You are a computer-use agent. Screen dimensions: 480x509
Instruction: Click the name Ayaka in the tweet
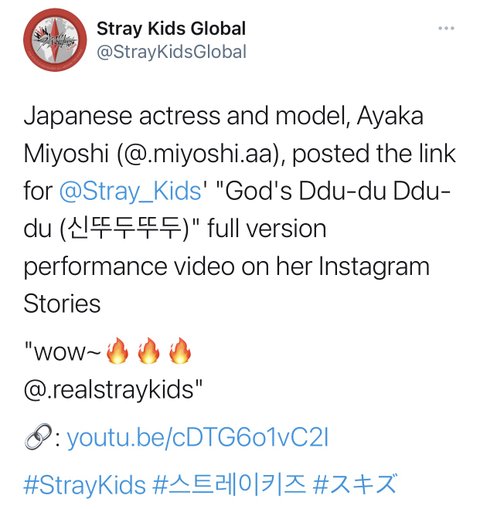[x=390, y=116]
